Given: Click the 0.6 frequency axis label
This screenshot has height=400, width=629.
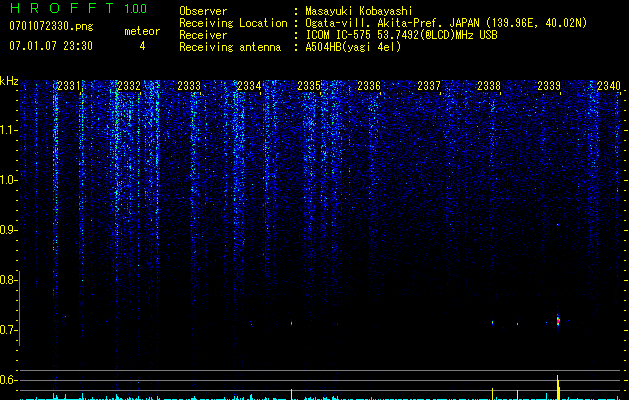Looking at the screenshot, I should coord(9,380).
